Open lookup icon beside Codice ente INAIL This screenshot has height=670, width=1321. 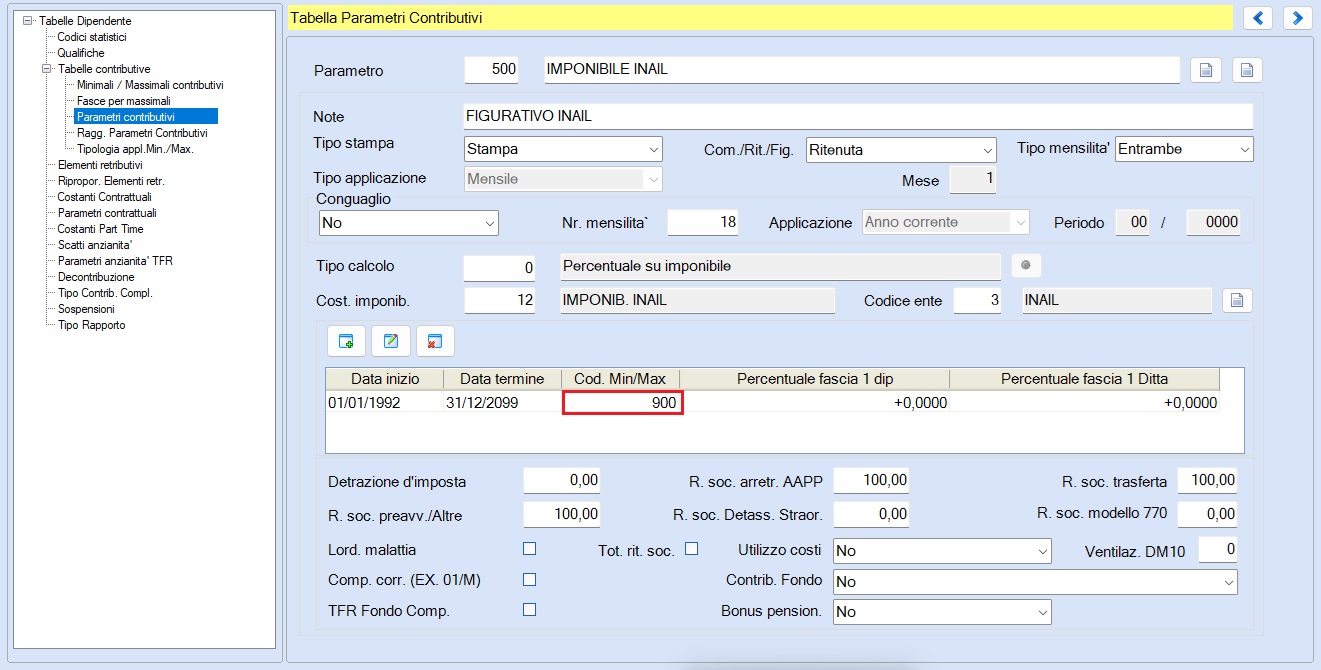click(x=1237, y=300)
